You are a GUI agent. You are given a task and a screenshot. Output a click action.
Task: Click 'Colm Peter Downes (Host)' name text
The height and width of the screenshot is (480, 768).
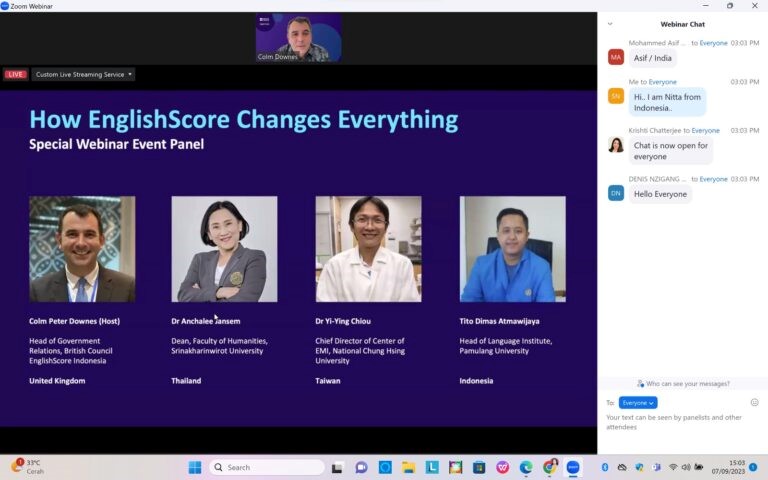coord(74,321)
